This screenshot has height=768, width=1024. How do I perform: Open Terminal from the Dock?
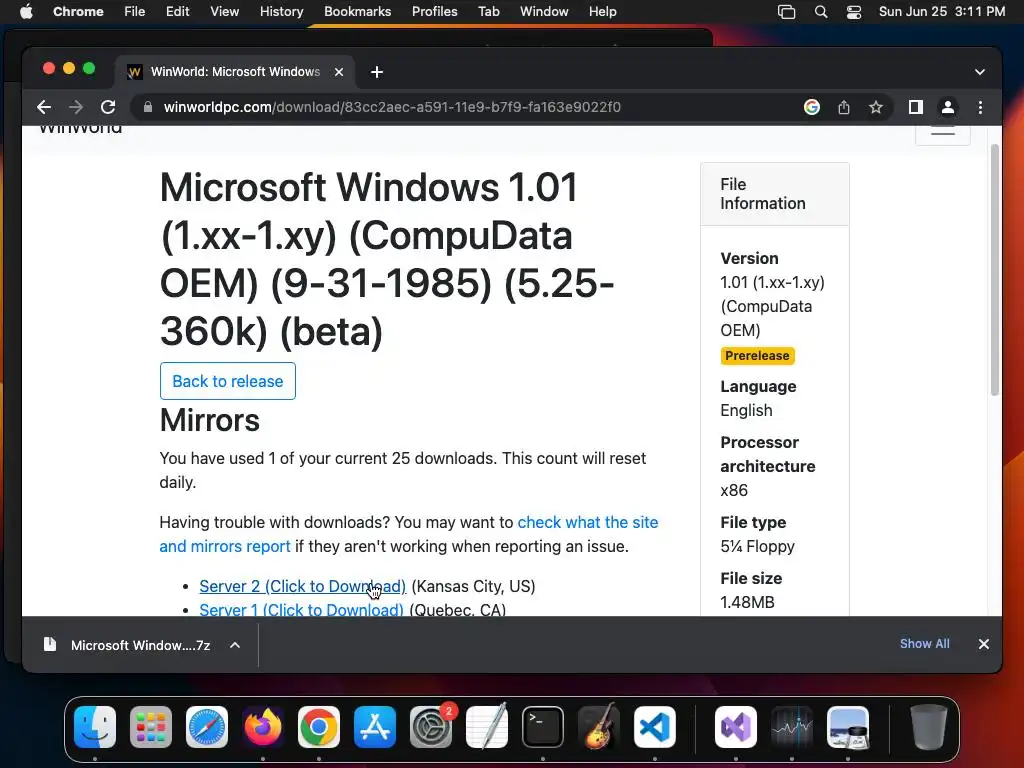543,727
